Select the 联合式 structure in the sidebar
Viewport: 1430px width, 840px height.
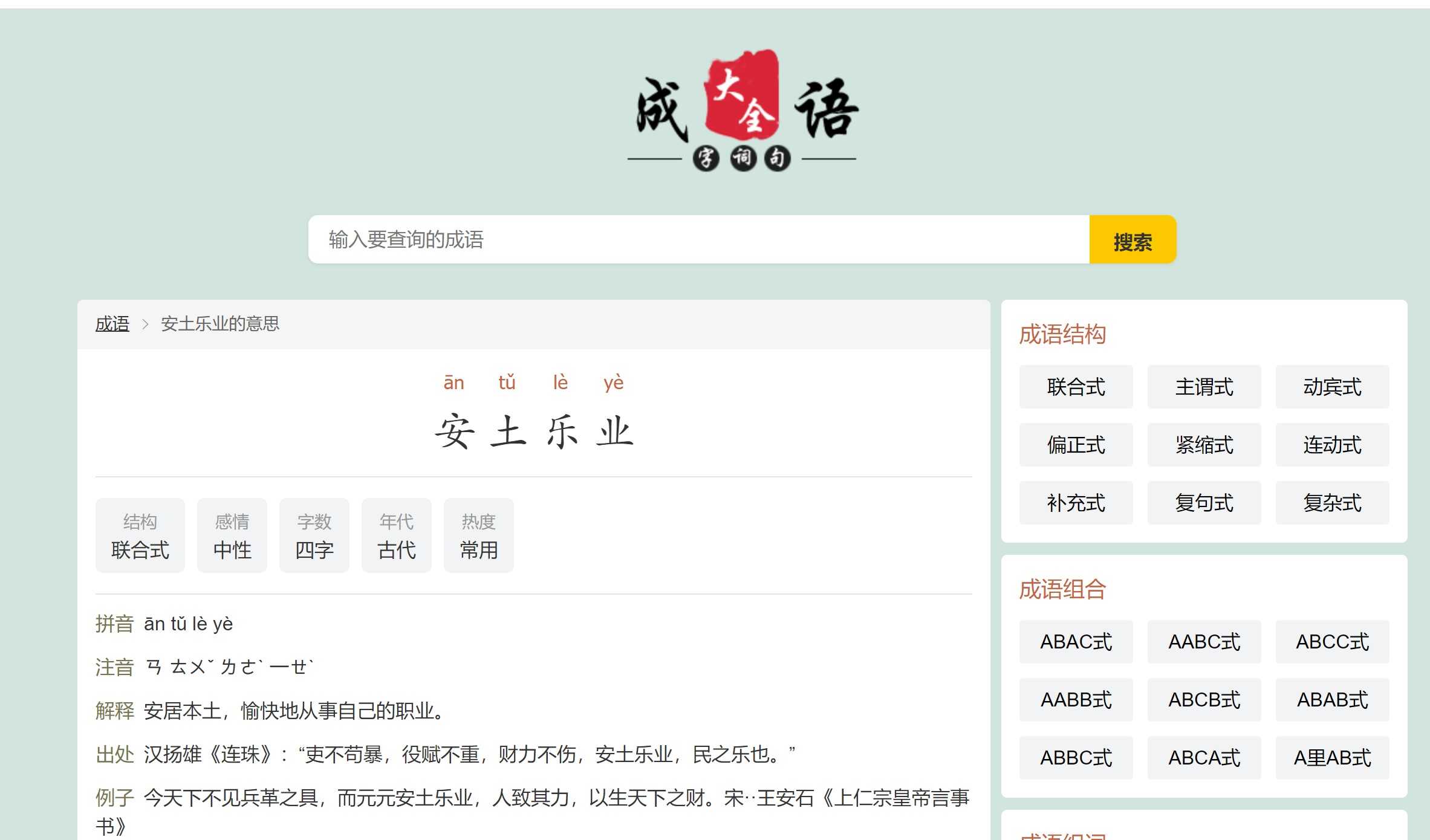click(1076, 387)
